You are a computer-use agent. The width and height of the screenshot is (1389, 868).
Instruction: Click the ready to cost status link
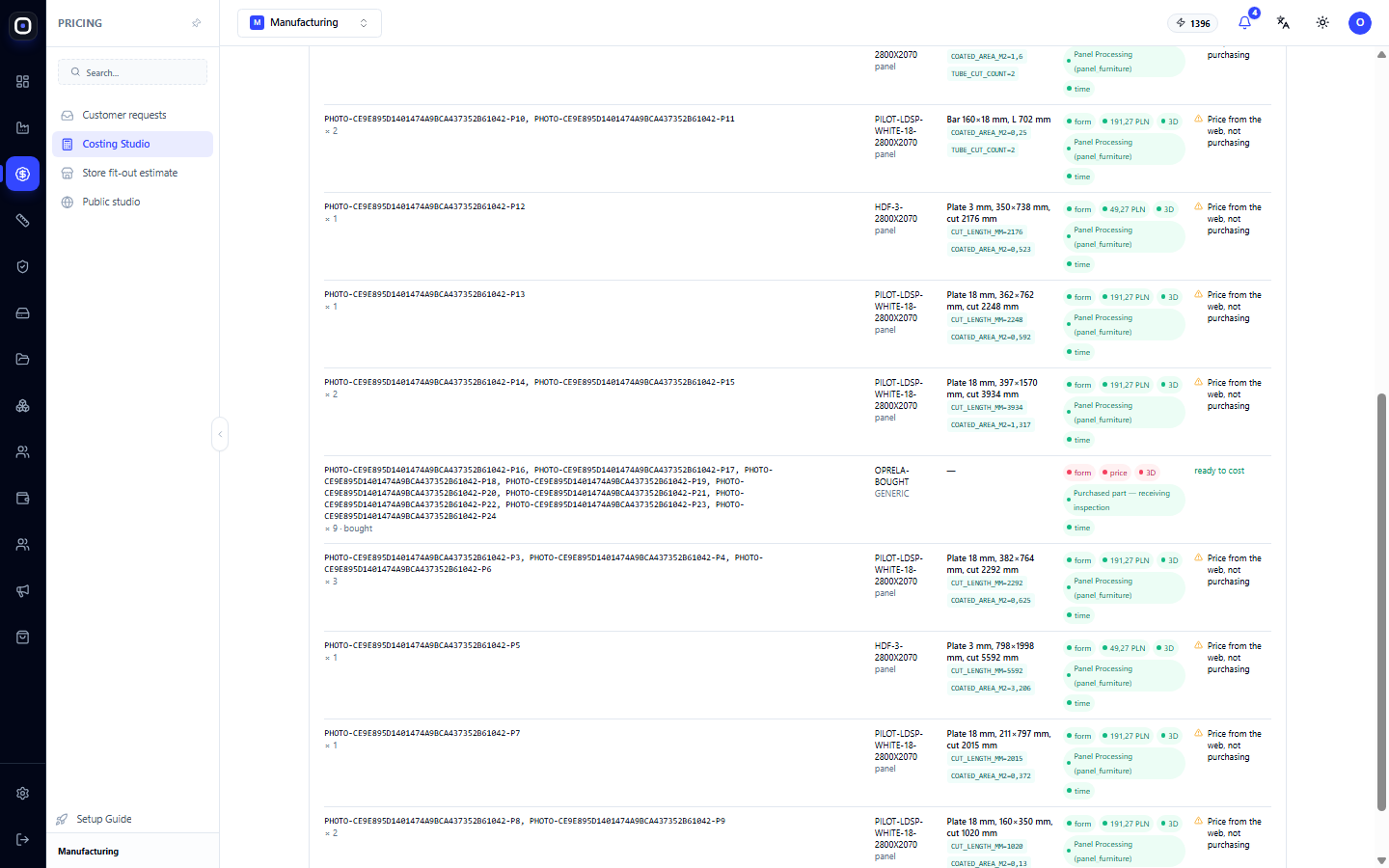coord(1219,471)
